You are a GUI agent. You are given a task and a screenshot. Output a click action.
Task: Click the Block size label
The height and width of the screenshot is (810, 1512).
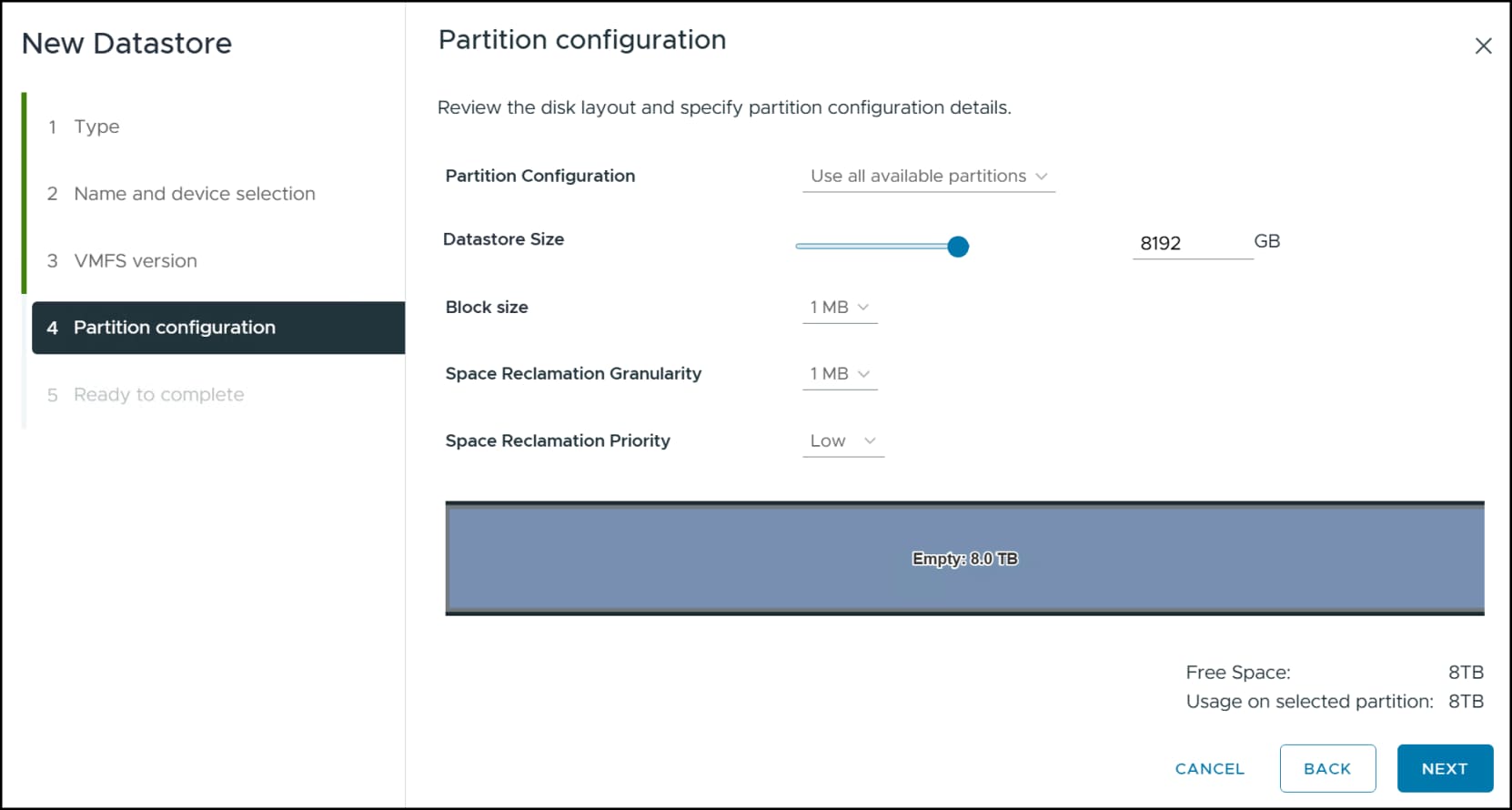tap(487, 308)
